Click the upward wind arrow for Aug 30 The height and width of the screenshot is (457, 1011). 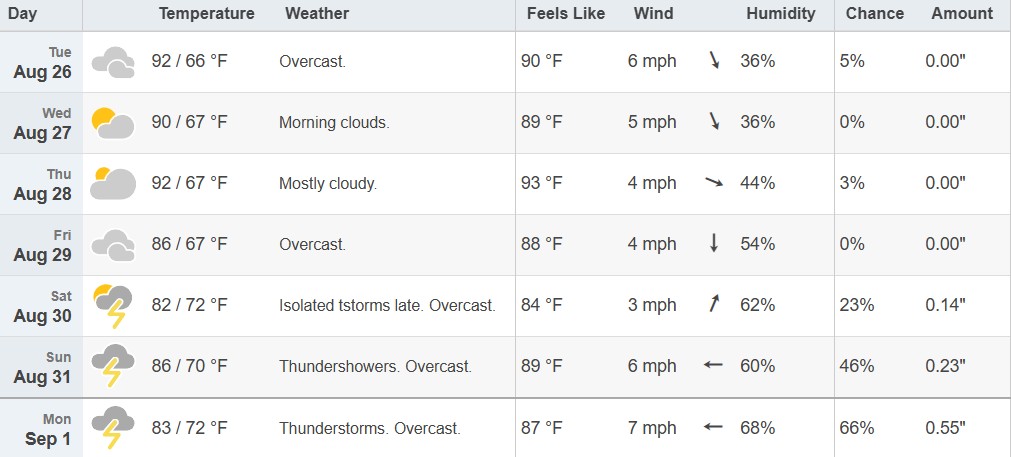point(714,303)
